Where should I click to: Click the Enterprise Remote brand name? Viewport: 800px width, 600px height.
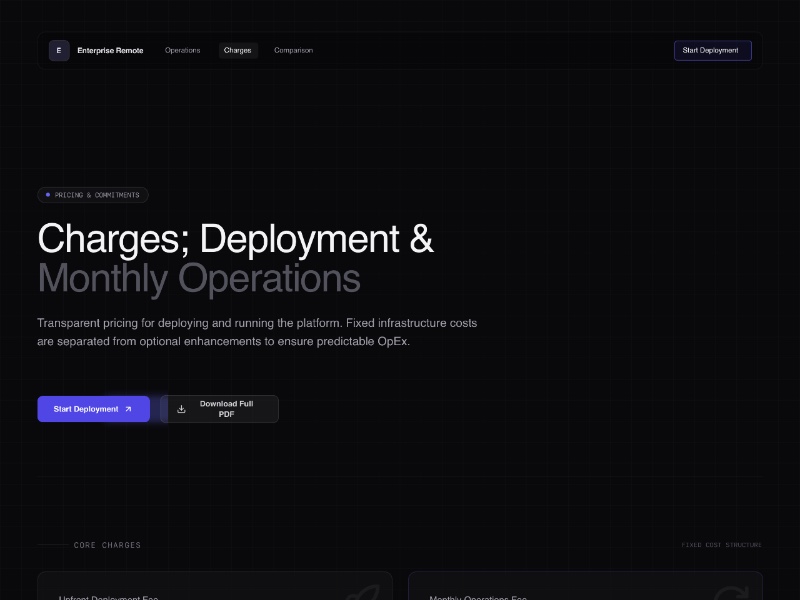point(110,50)
